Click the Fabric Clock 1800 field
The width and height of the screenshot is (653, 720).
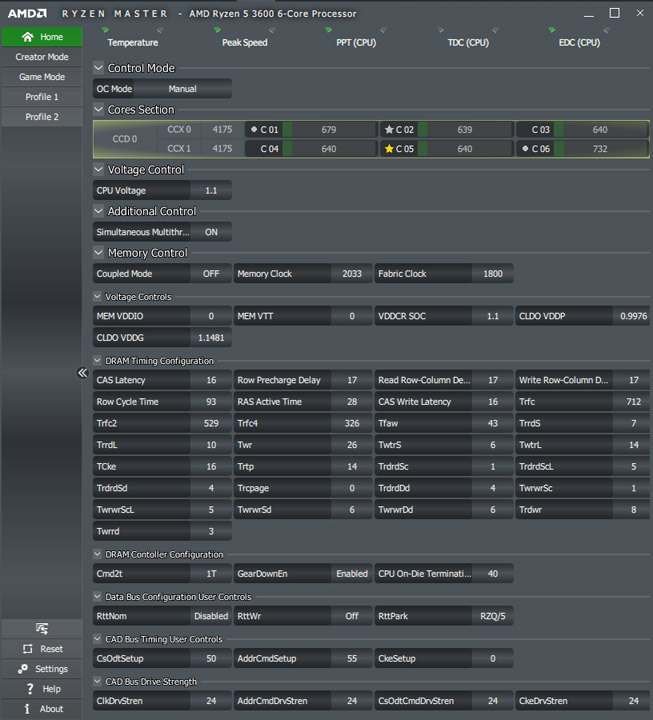tap(493, 274)
